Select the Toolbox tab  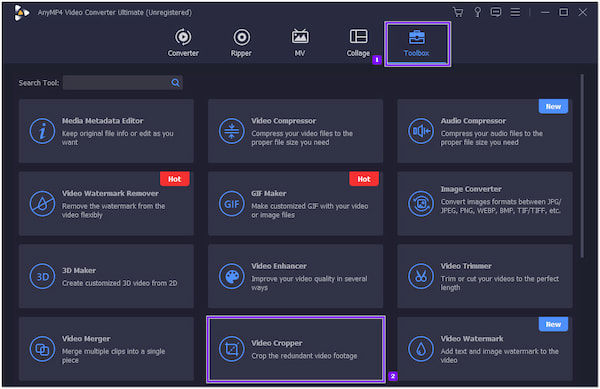click(x=417, y=44)
